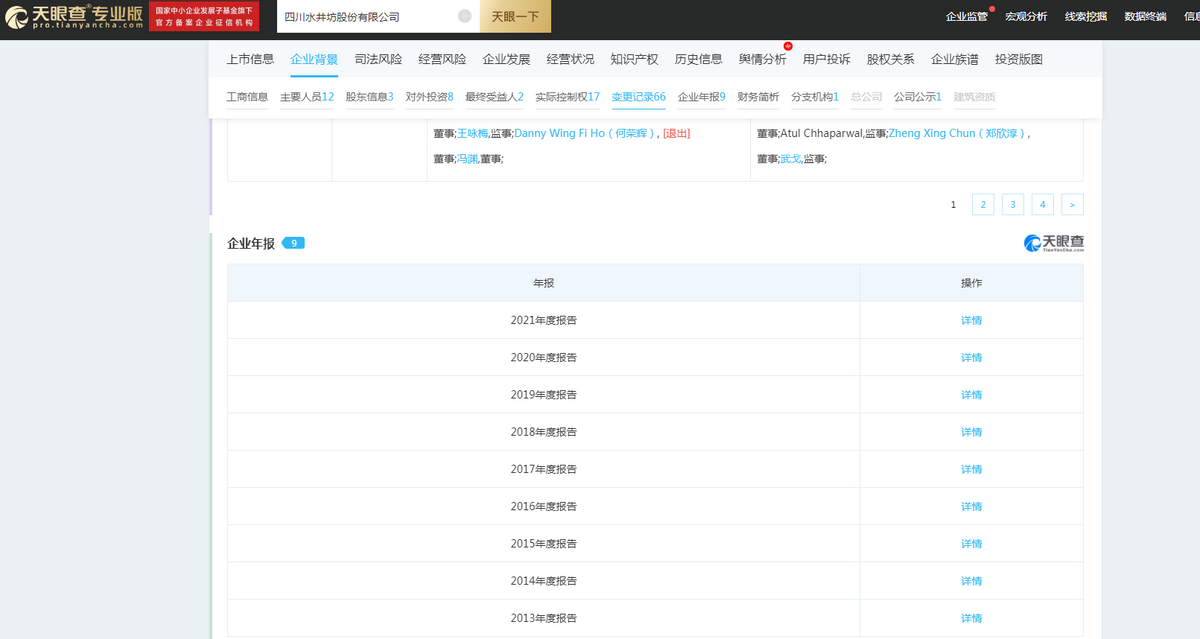Open 详情 for 2017年度报告
This screenshot has height=639, width=1200.
pos(971,469)
